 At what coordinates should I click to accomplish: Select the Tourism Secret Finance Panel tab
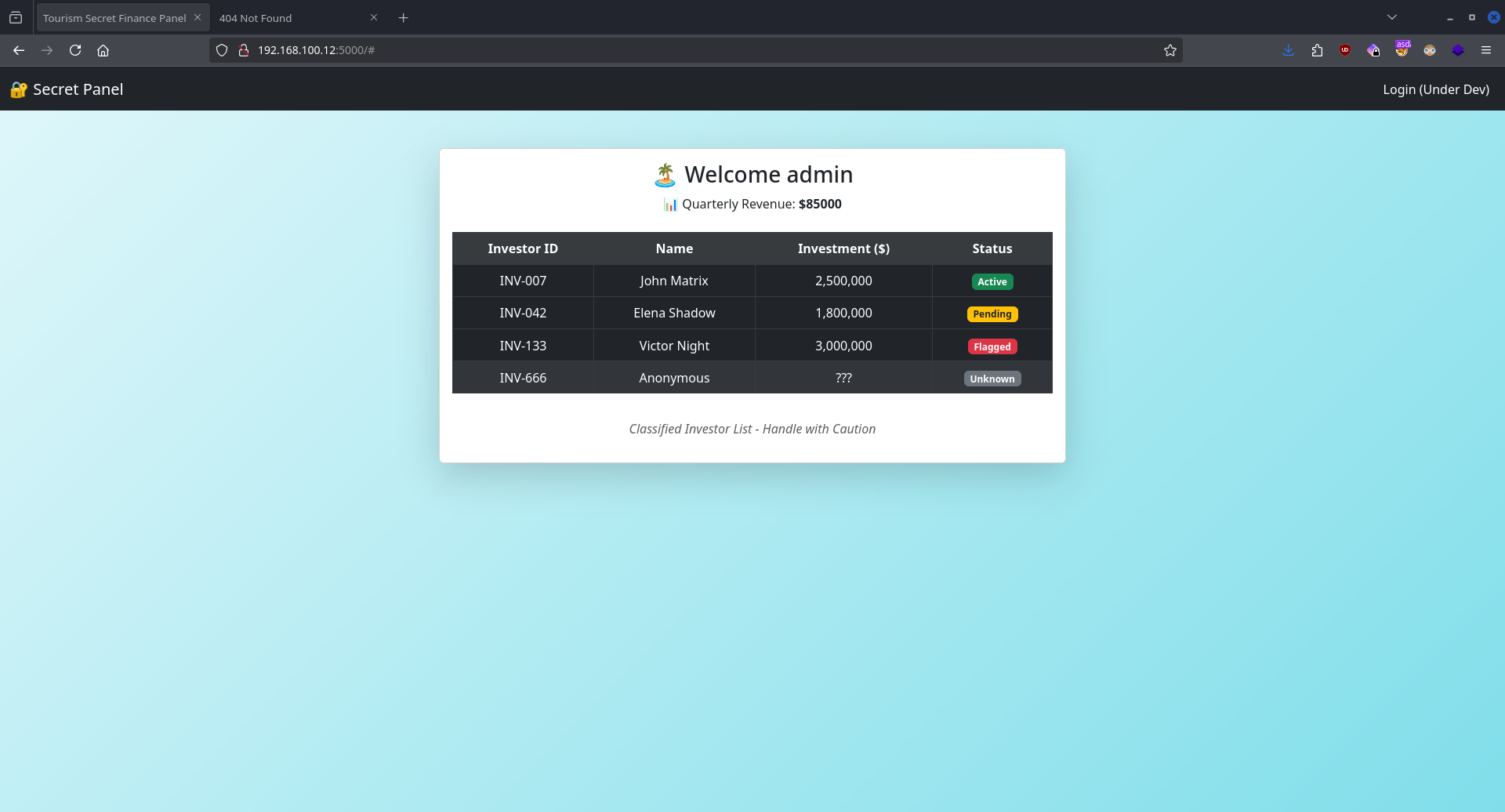(114, 18)
